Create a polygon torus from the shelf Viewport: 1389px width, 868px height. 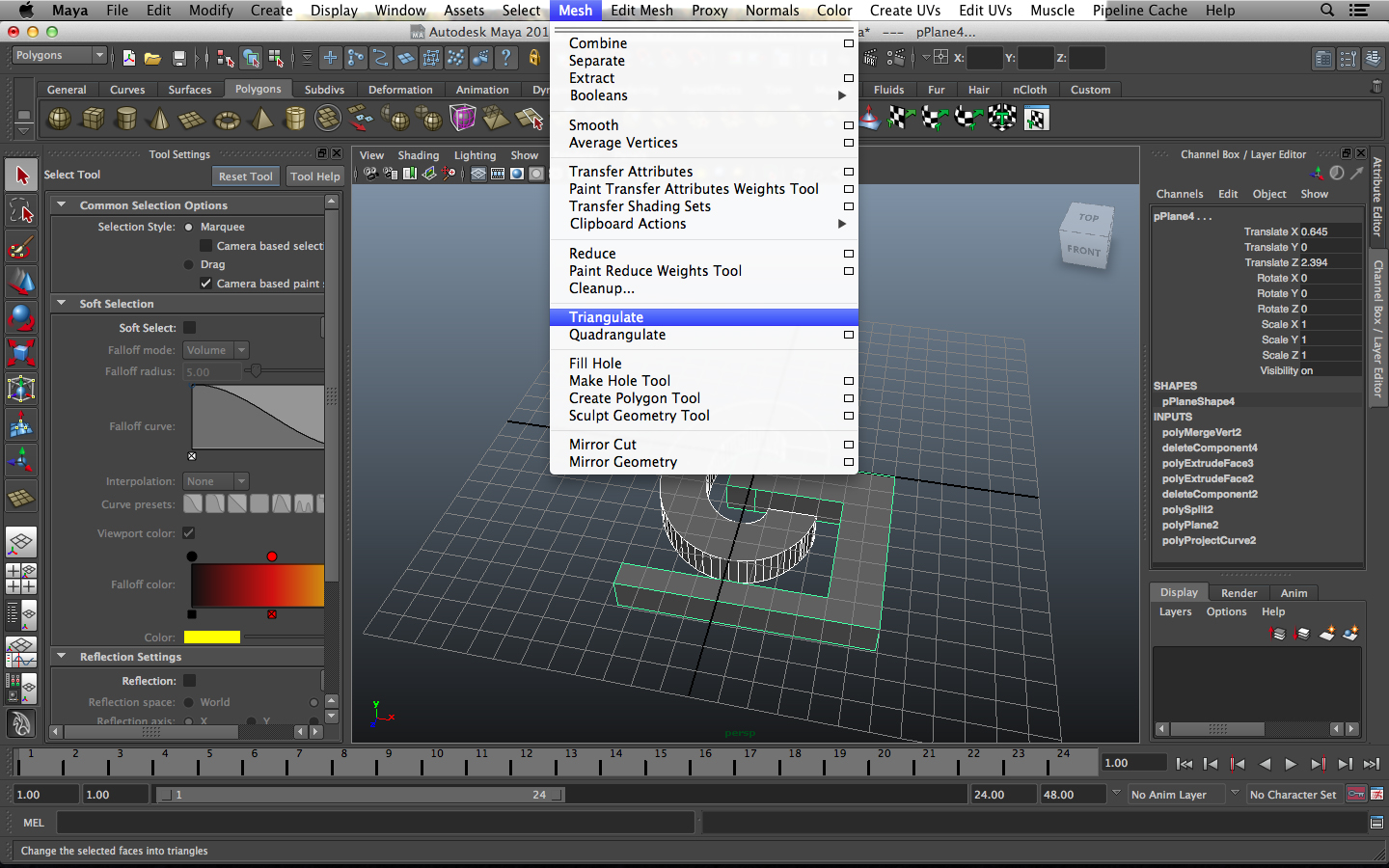click(227, 120)
